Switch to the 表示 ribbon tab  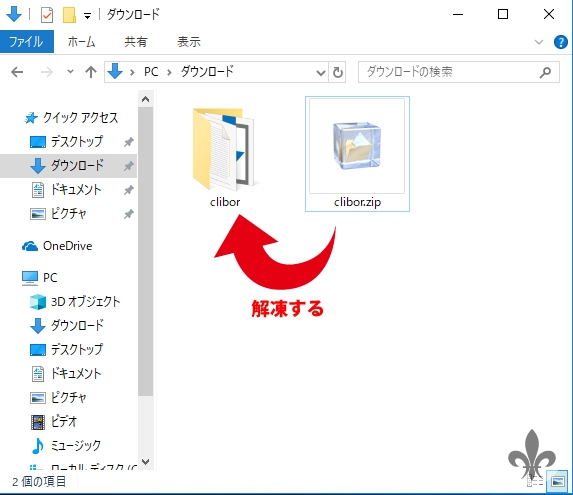point(189,42)
